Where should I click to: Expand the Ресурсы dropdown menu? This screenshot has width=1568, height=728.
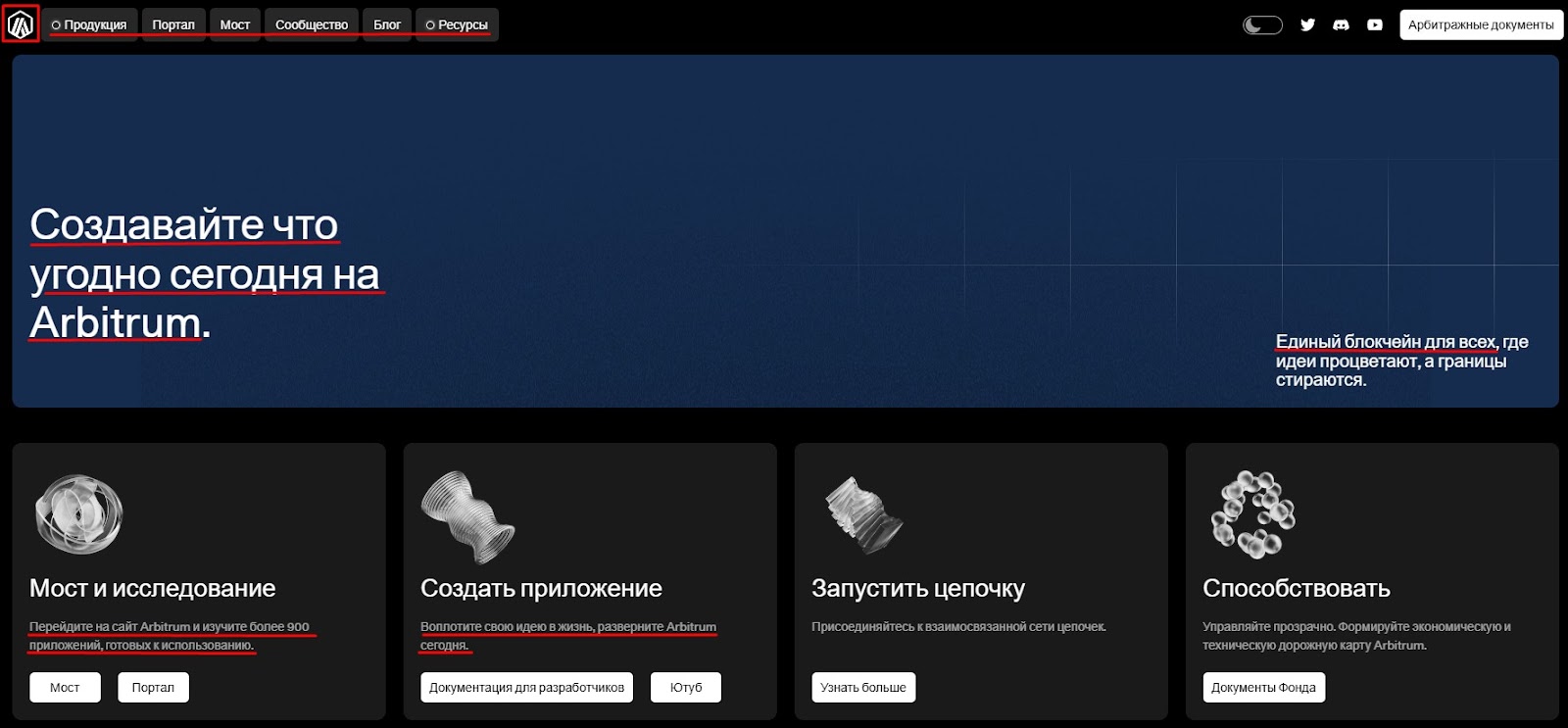click(457, 24)
